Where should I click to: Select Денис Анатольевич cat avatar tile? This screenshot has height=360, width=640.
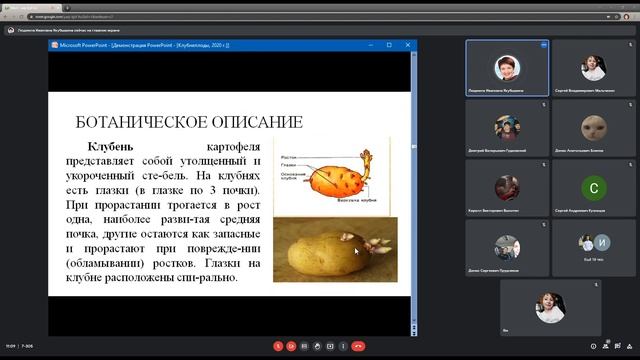tap(593, 128)
